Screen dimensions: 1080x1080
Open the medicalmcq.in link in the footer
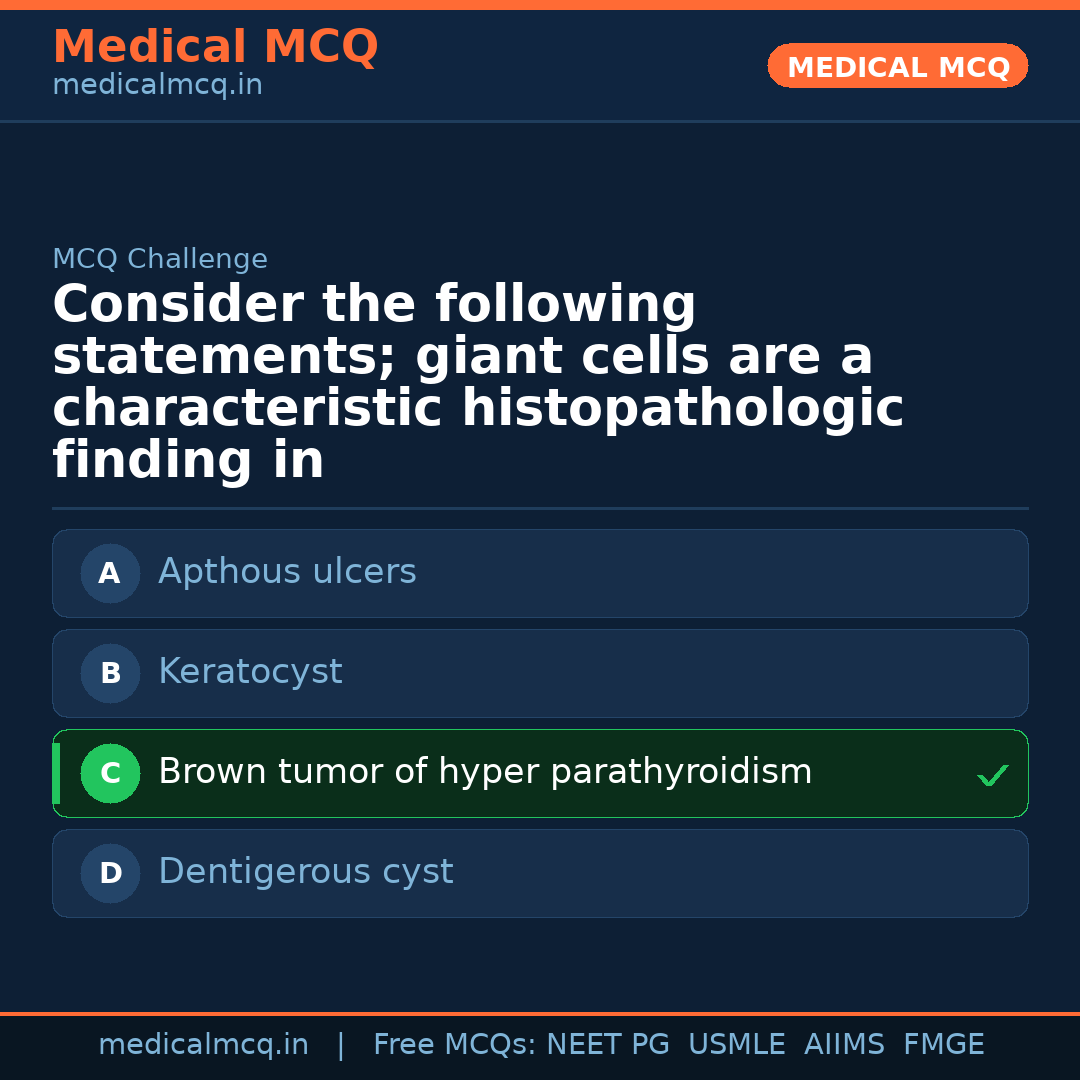pyautogui.click(x=203, y=1045)
